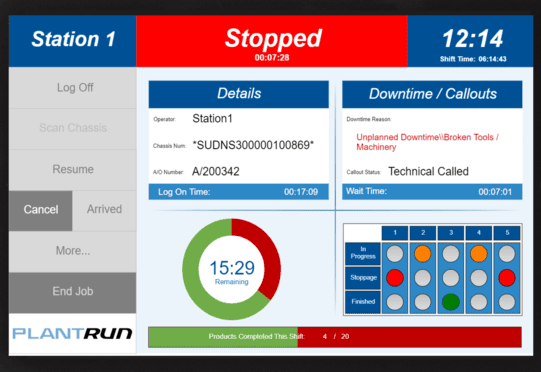The width and height of the screenshot is (541, 372).
Task: Resume the stopped job
Action: tap(72, 169)
